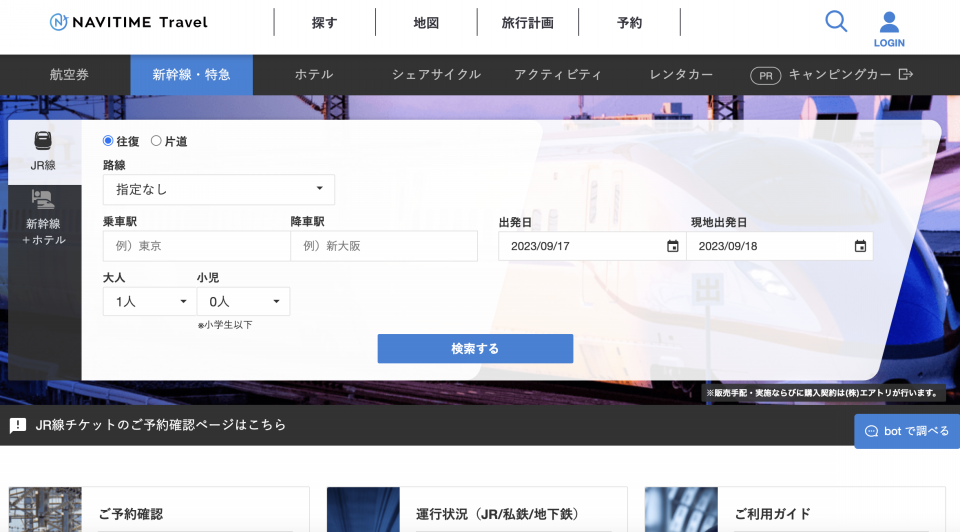Open JR線チケットのご予約確認ページはこちら link
This screenshot has height=532, width=960.
160,425
